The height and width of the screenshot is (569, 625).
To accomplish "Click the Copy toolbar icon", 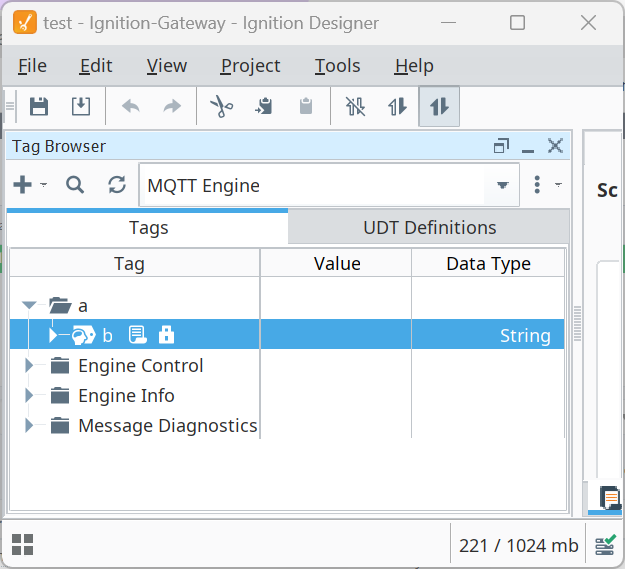I will (264, 106).
